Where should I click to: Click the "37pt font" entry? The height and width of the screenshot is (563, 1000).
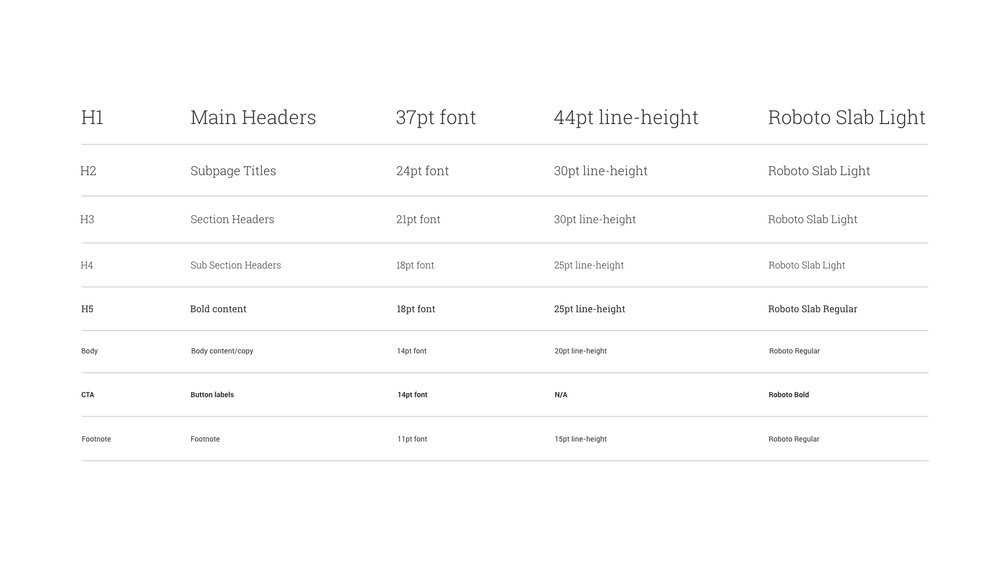[x=436, y=118]
